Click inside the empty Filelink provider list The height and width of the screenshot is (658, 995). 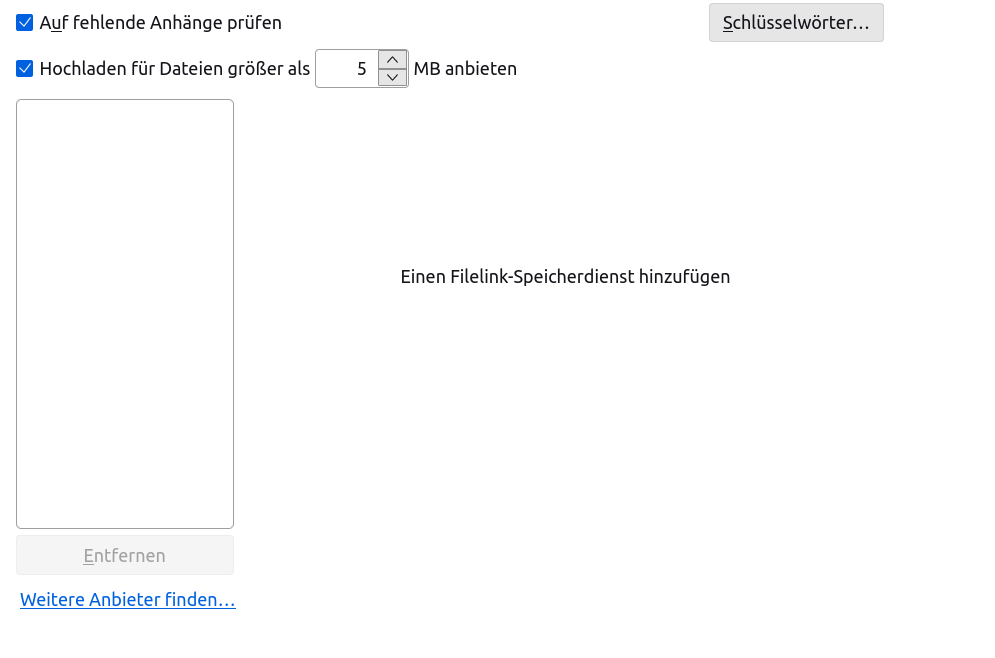(x=125, y=313)
